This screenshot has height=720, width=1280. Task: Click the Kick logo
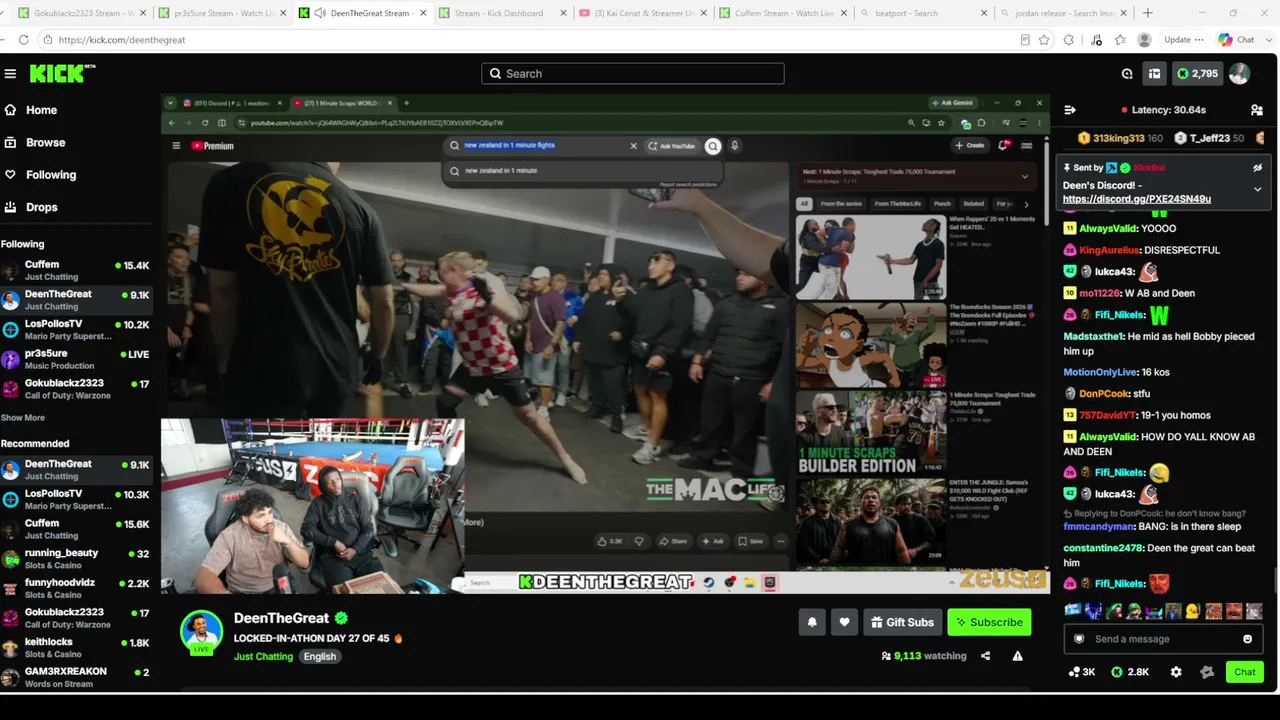pyautogui.click(x=62, y=74)
